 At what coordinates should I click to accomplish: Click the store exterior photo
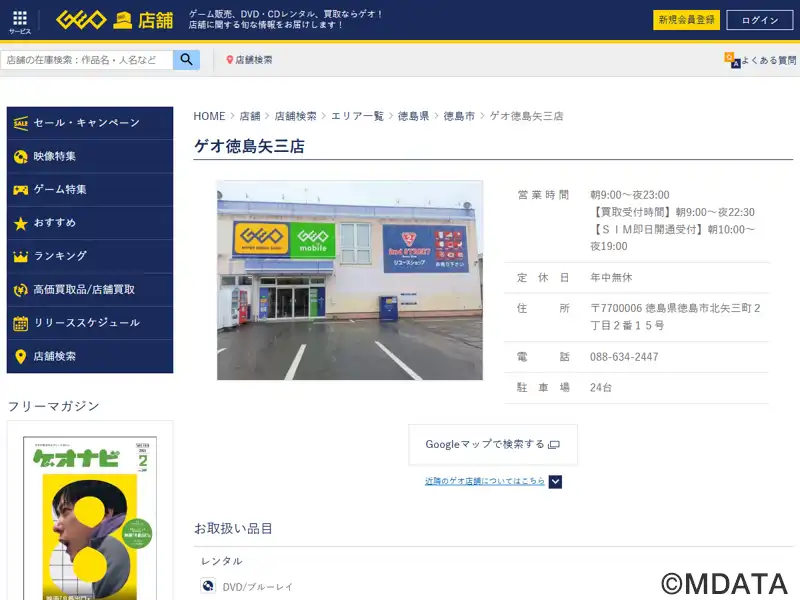(x=350, y=280)
